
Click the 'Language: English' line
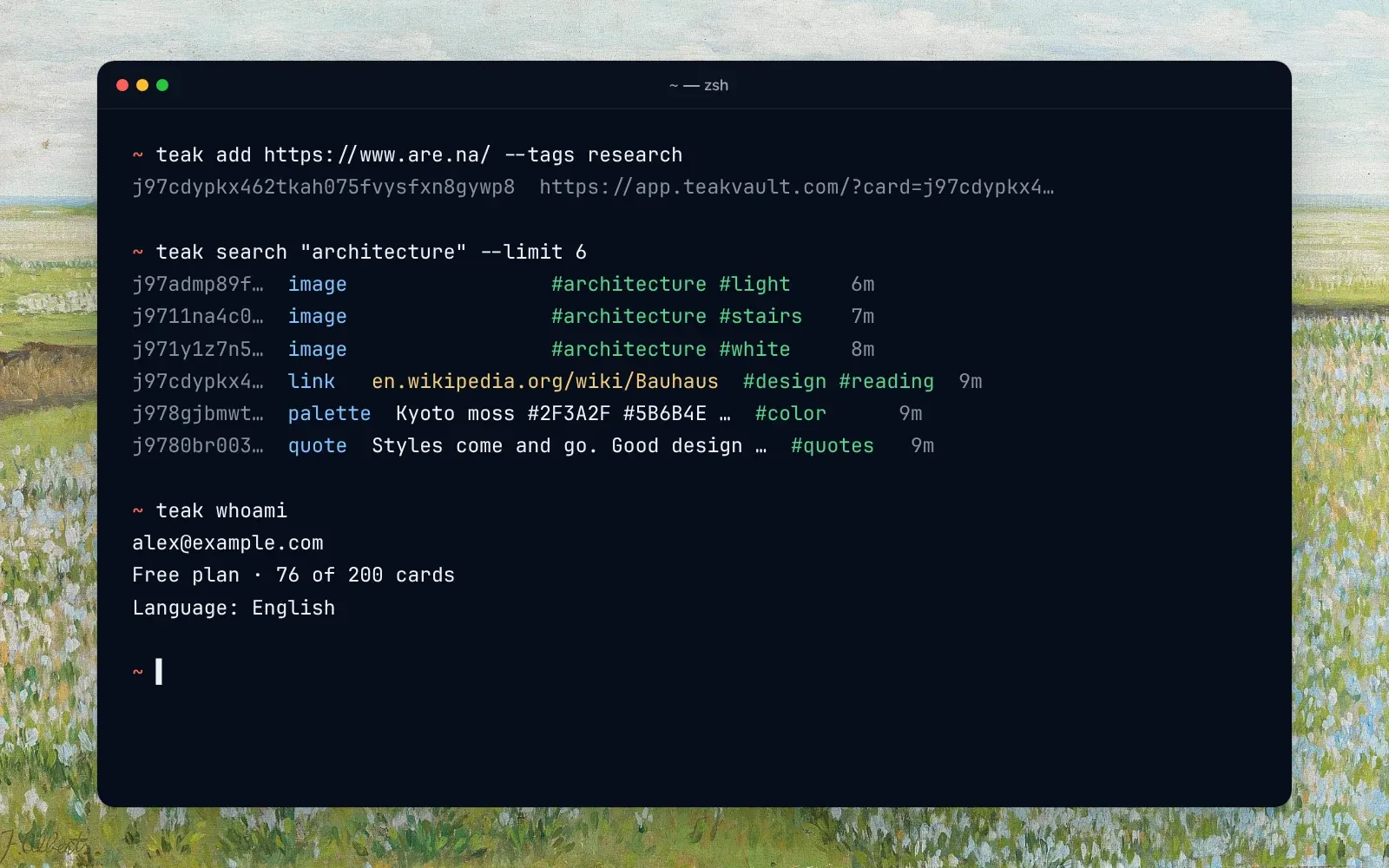tap(234, 608)
